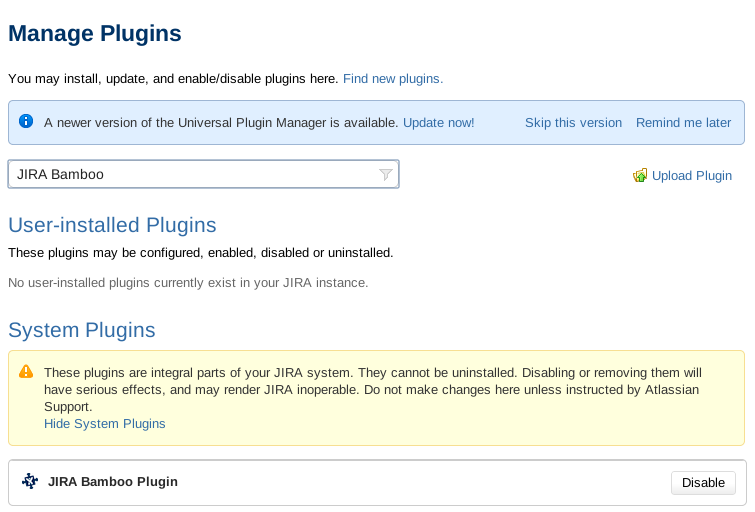Image resolution: width=755 pixels, height=512 pixels.
Task: Select the JIRA Bamboo Plugin name text
Action: [x=113, y=482]
